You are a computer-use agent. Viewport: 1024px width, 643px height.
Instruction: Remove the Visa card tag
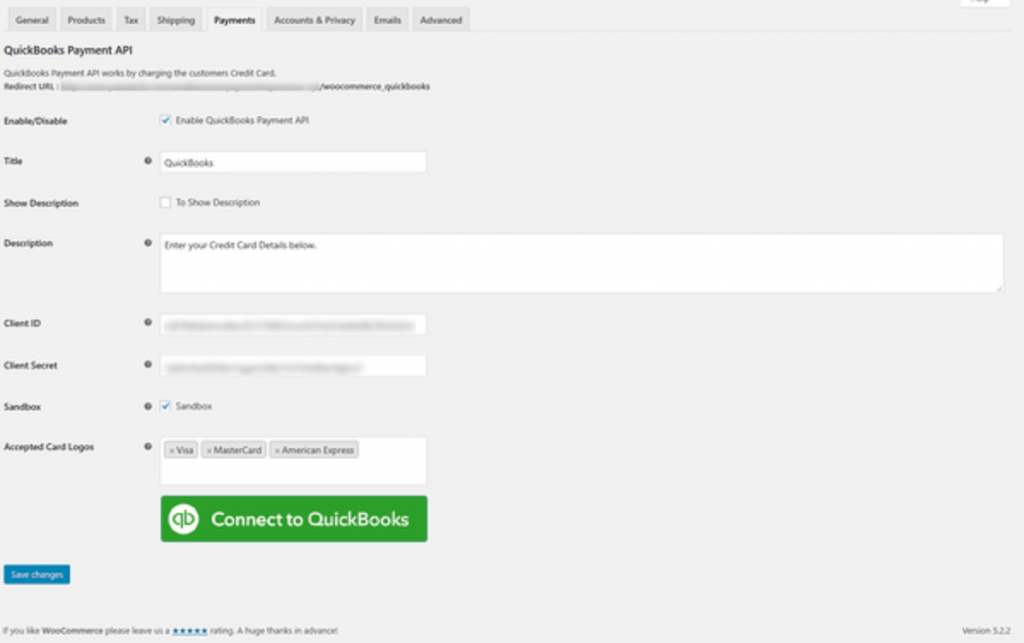(x=172, y=450)
